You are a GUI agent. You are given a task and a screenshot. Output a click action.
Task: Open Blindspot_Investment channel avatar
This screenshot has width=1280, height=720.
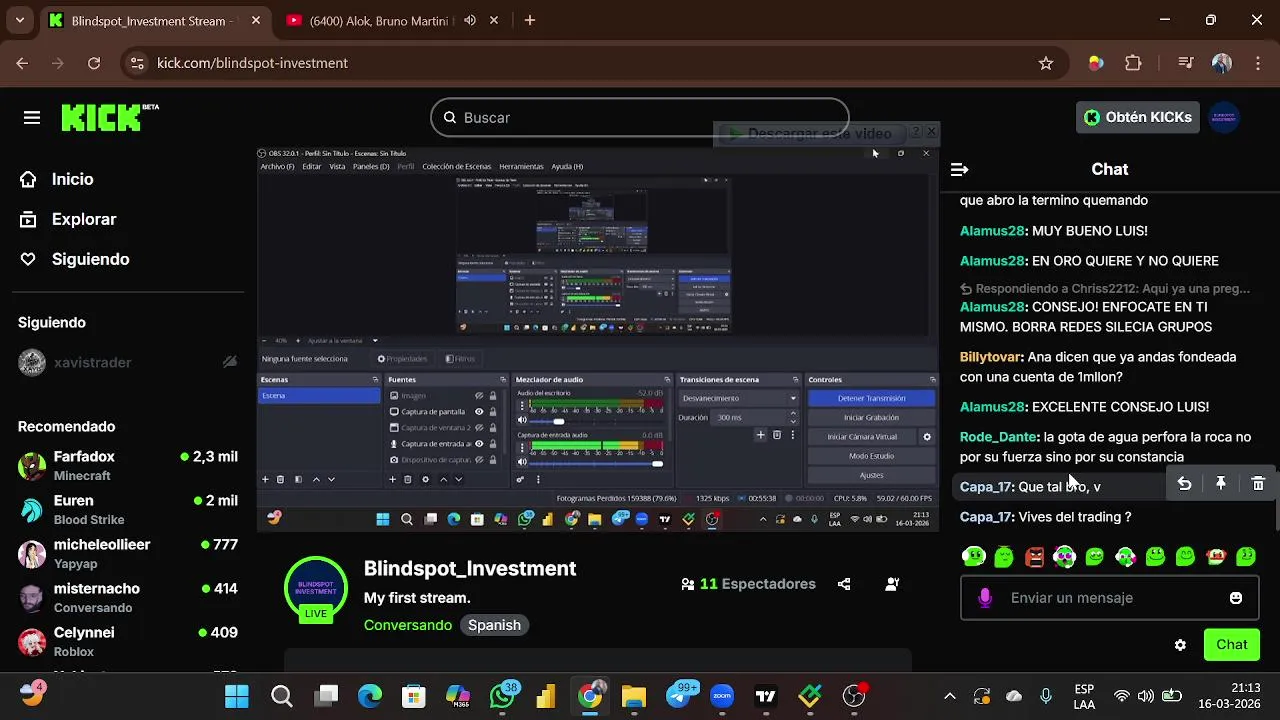click(x=315, y=588)
